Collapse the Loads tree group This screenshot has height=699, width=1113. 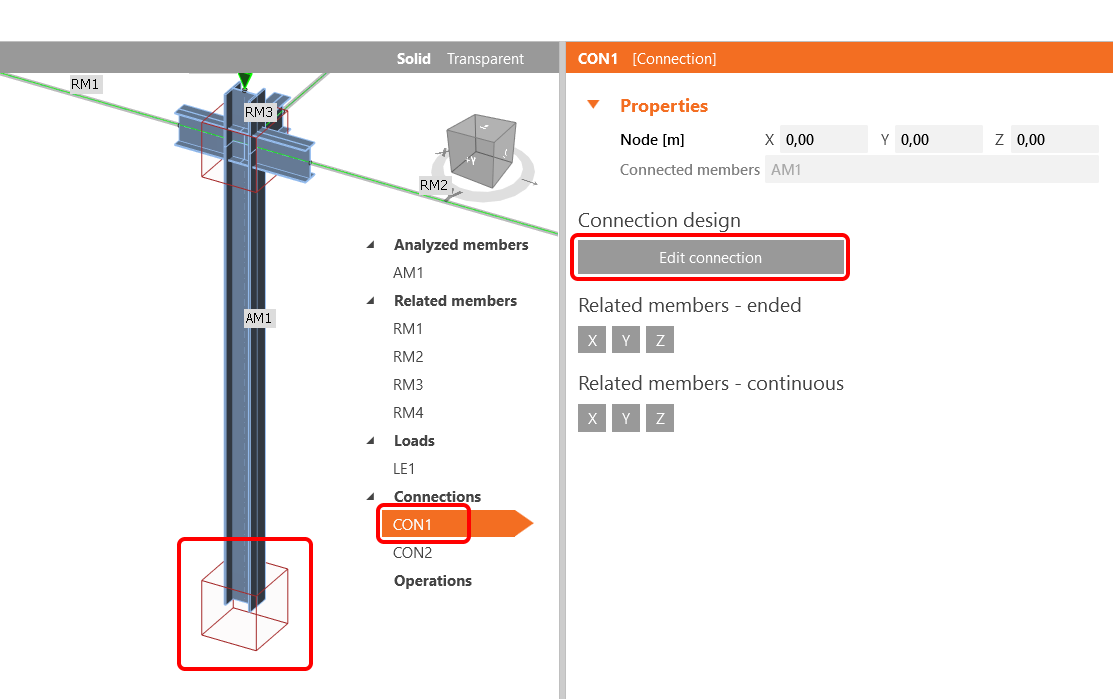click(371, 441)
